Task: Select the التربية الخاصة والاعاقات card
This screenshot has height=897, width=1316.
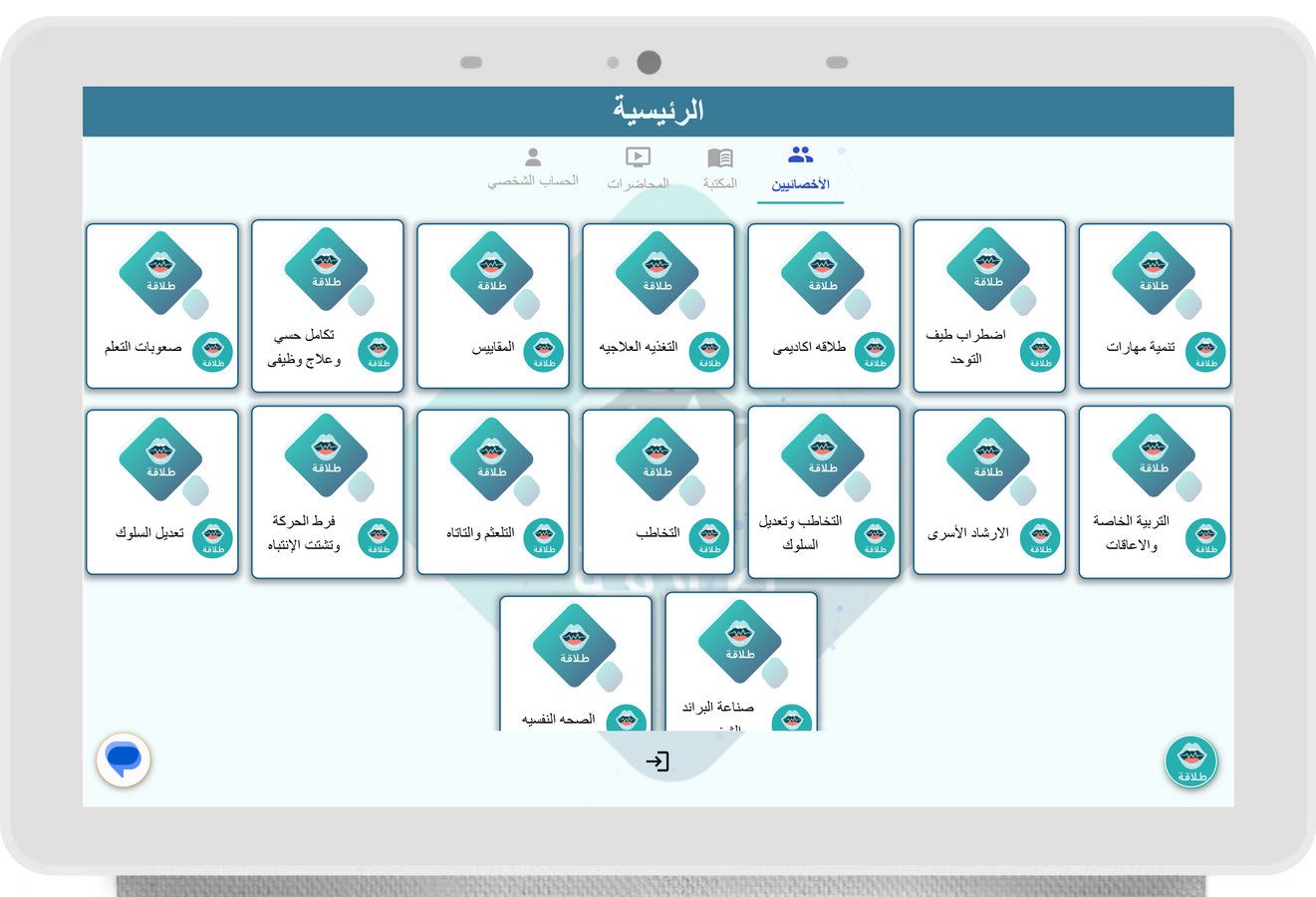Action: click(1155, 492)
